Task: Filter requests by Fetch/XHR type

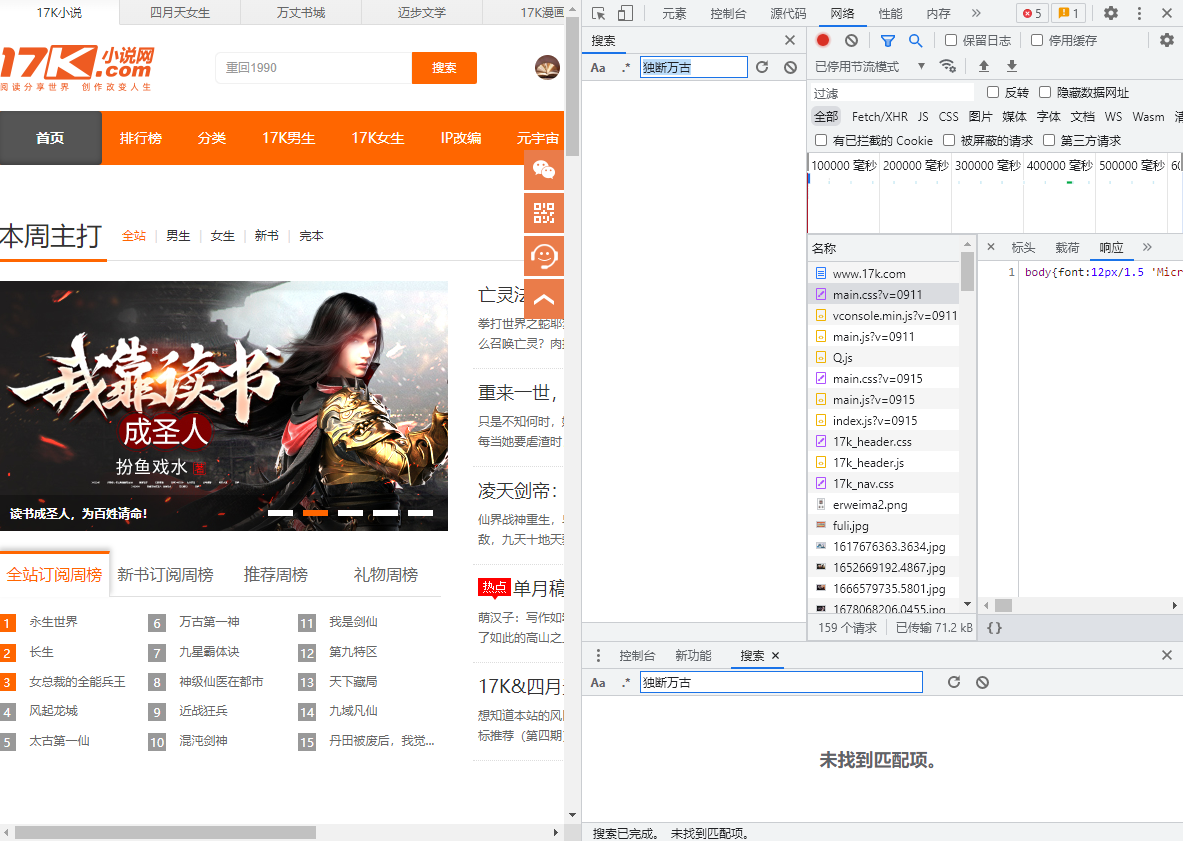Action: click(x=880, y=117)
